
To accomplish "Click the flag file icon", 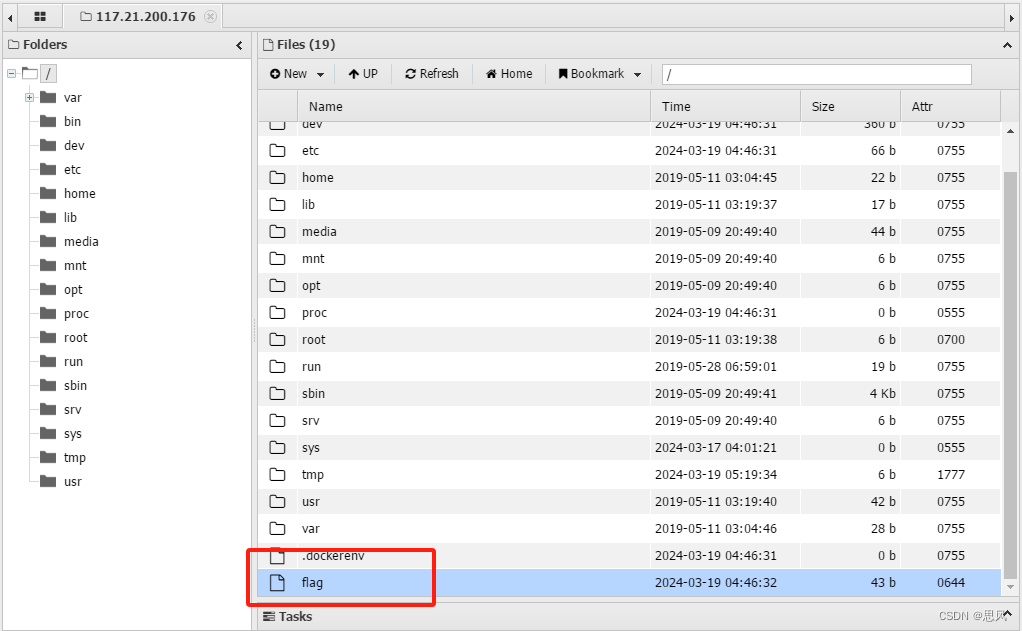I will [277, 583].
